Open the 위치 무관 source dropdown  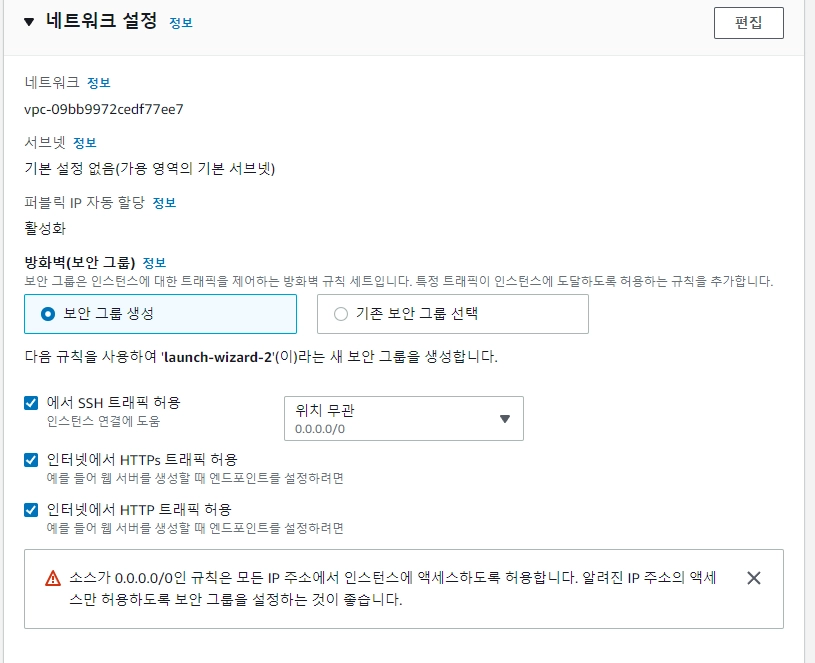403,418
